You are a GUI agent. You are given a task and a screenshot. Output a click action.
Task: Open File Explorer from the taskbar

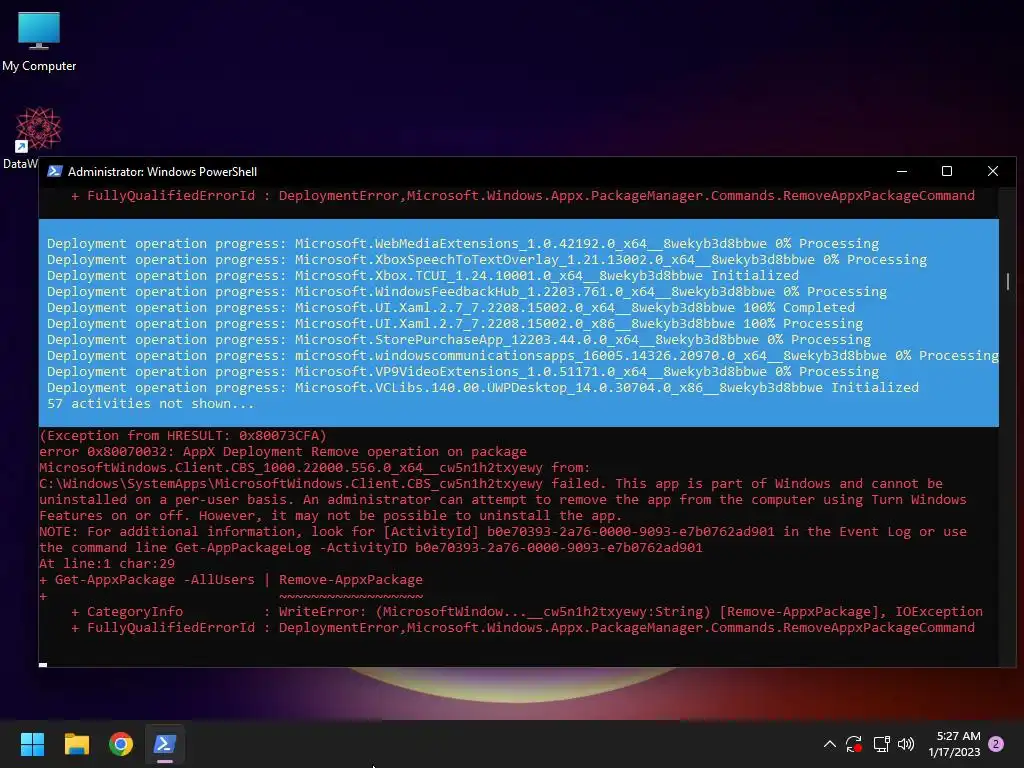pyautogui.click(x=76, y=744)
